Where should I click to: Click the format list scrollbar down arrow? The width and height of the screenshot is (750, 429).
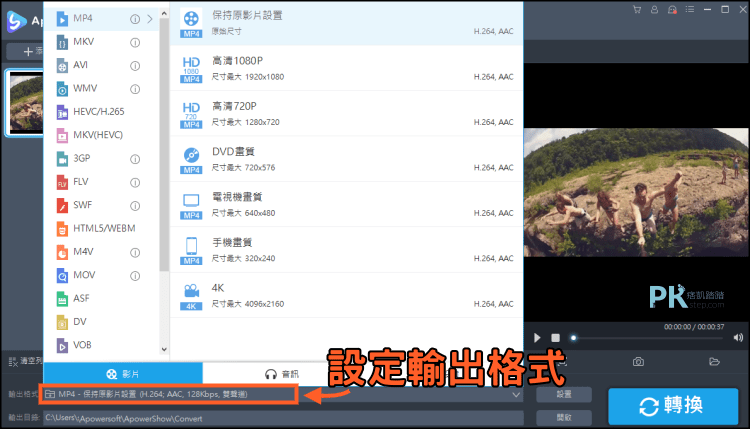point(164,349)
